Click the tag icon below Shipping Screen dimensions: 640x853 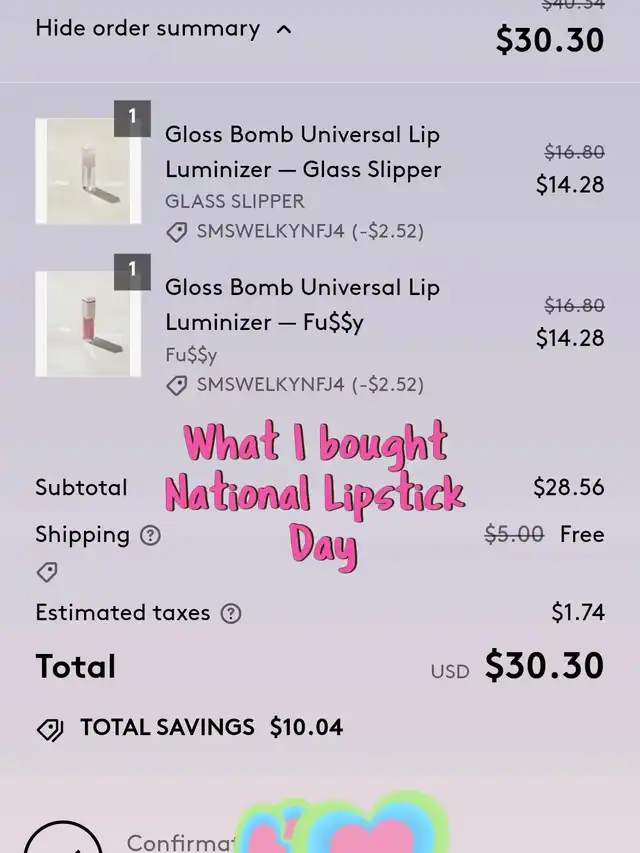(x=47, y=573)
